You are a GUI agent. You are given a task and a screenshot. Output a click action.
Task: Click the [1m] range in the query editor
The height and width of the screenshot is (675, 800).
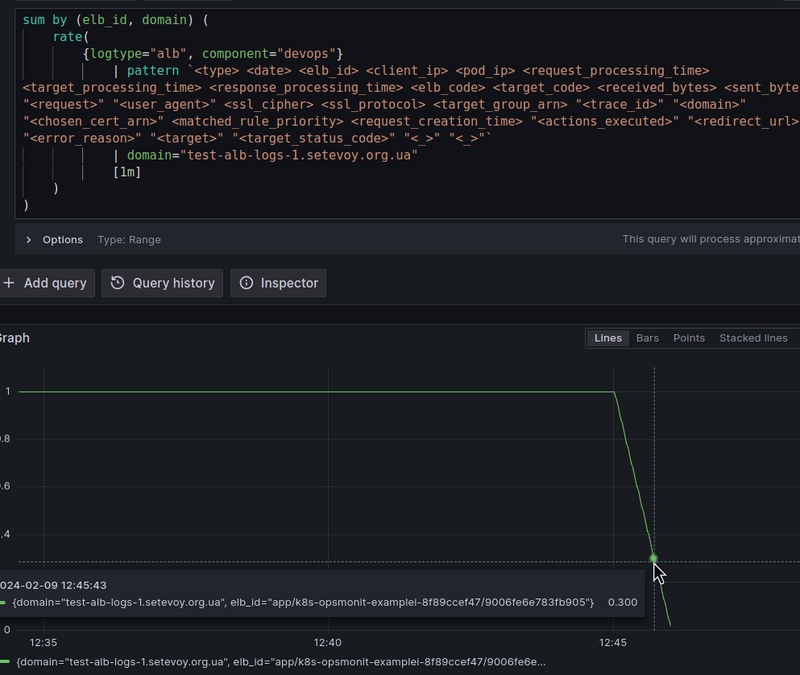coord(127,172)
